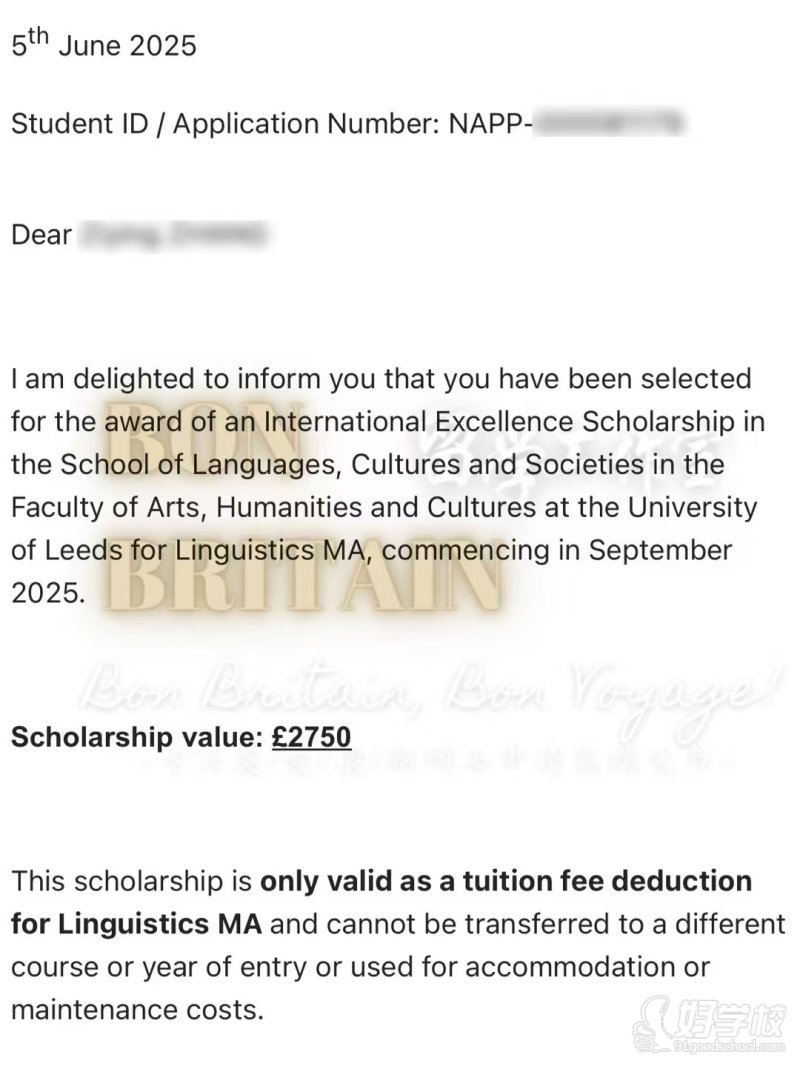The height and width of the screenshot is (1066, 800).
Task: Click the blurred application number after NAPP-
Action: [x=609, y=124]
